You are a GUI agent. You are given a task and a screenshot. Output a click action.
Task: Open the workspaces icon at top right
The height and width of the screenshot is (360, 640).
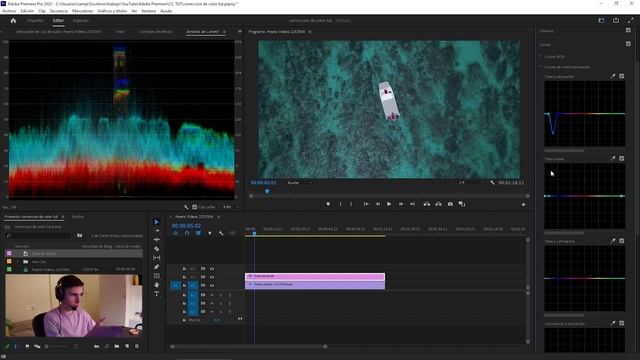601,20
